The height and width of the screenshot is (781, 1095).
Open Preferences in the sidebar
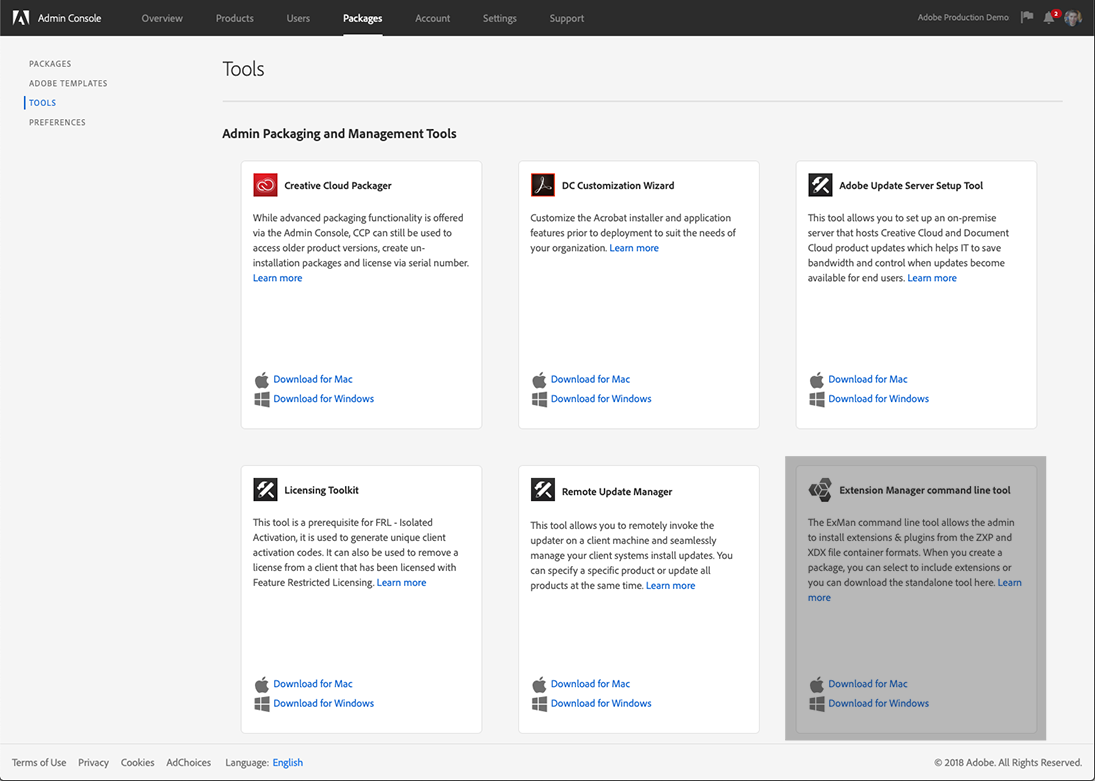point(57,122)
